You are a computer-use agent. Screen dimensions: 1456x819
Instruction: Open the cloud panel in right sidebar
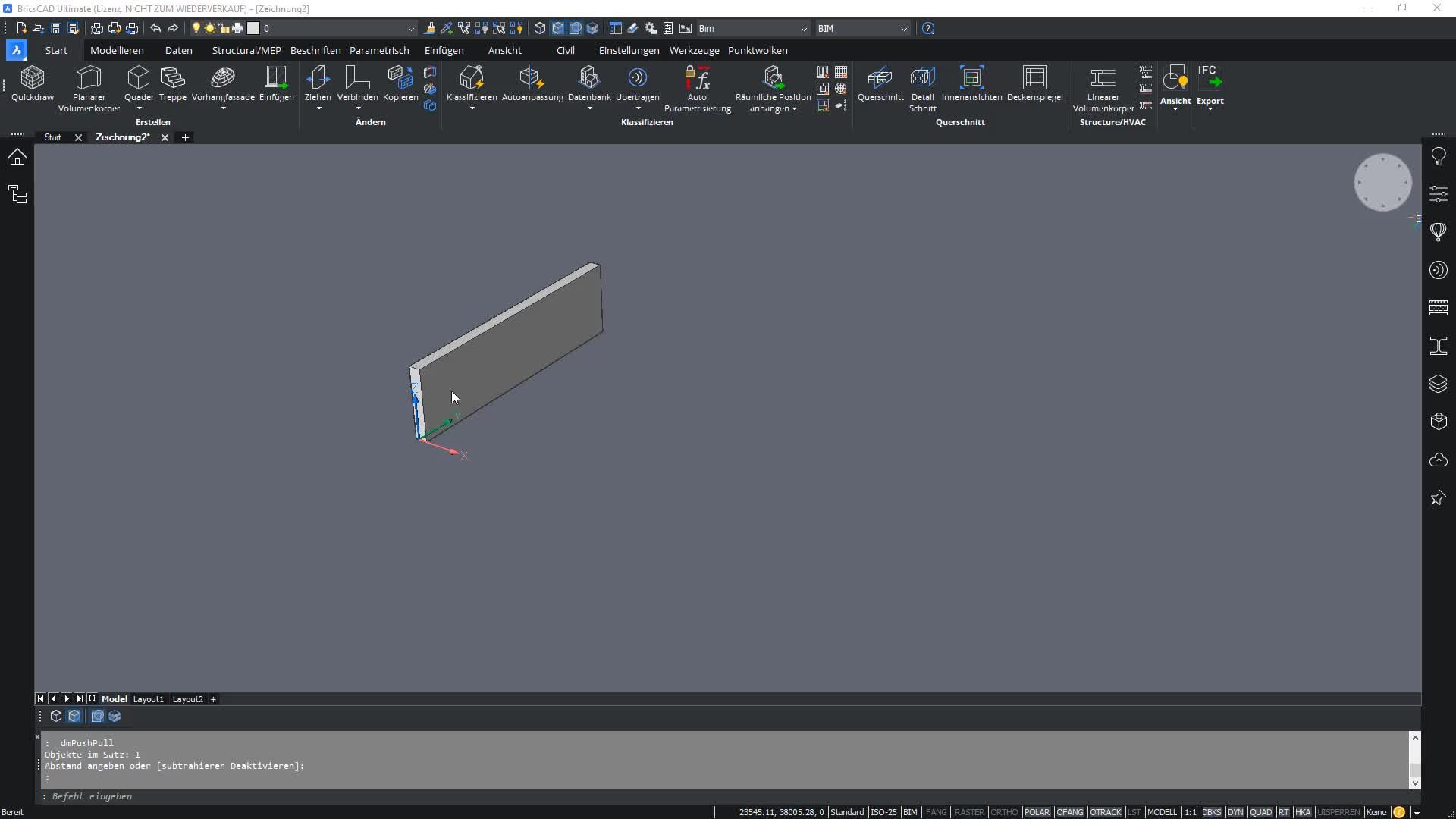click(x=1438, y=460)
